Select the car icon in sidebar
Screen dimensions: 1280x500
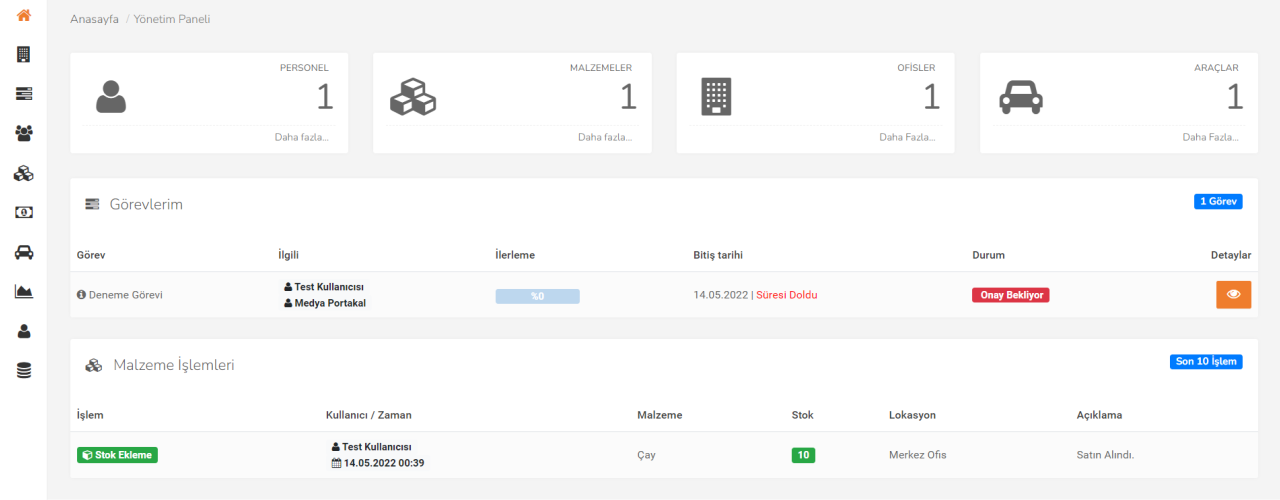pyautogui.click(x=23, y=252)
